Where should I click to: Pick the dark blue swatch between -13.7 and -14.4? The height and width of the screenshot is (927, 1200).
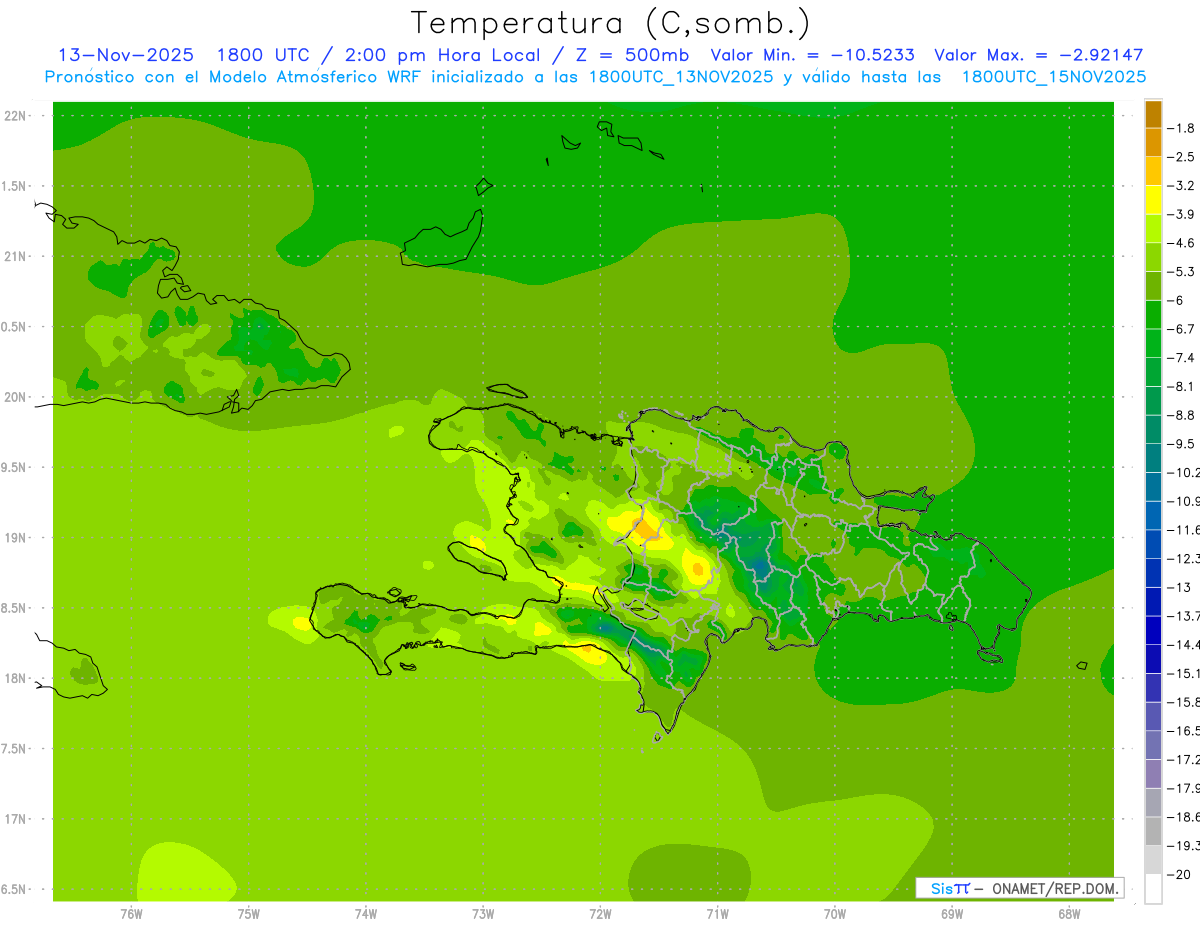pyautogui.click(x=1153, y=630)
